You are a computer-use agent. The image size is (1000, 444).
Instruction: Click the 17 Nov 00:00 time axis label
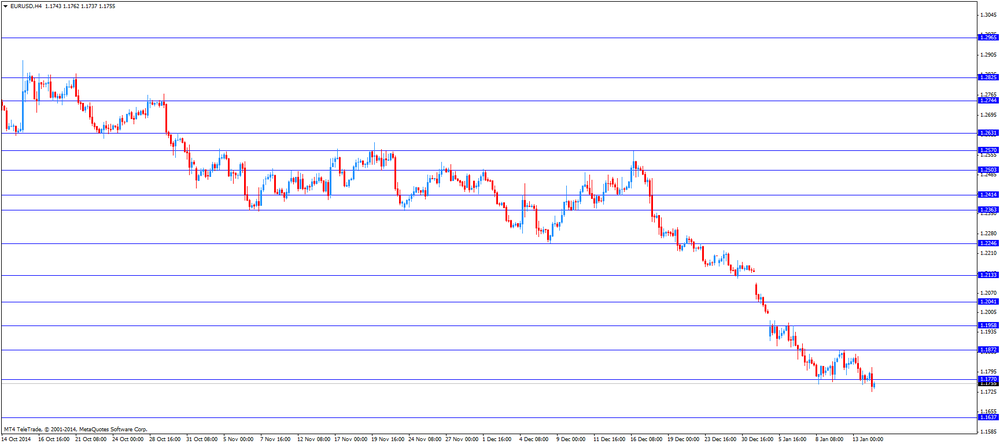coord(353,440)
